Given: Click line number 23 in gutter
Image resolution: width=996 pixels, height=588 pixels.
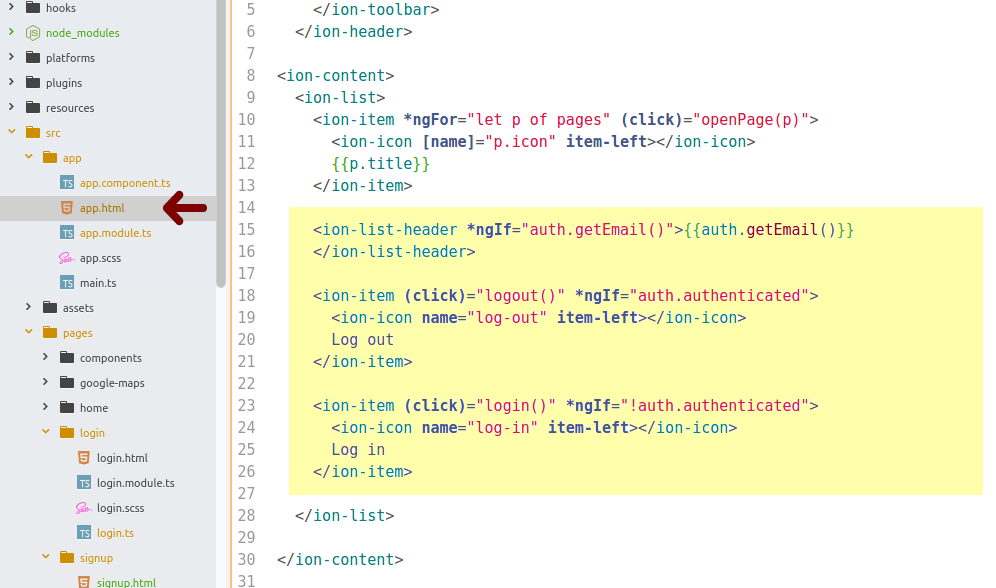Looking at the screenshot, I should 246,405.
